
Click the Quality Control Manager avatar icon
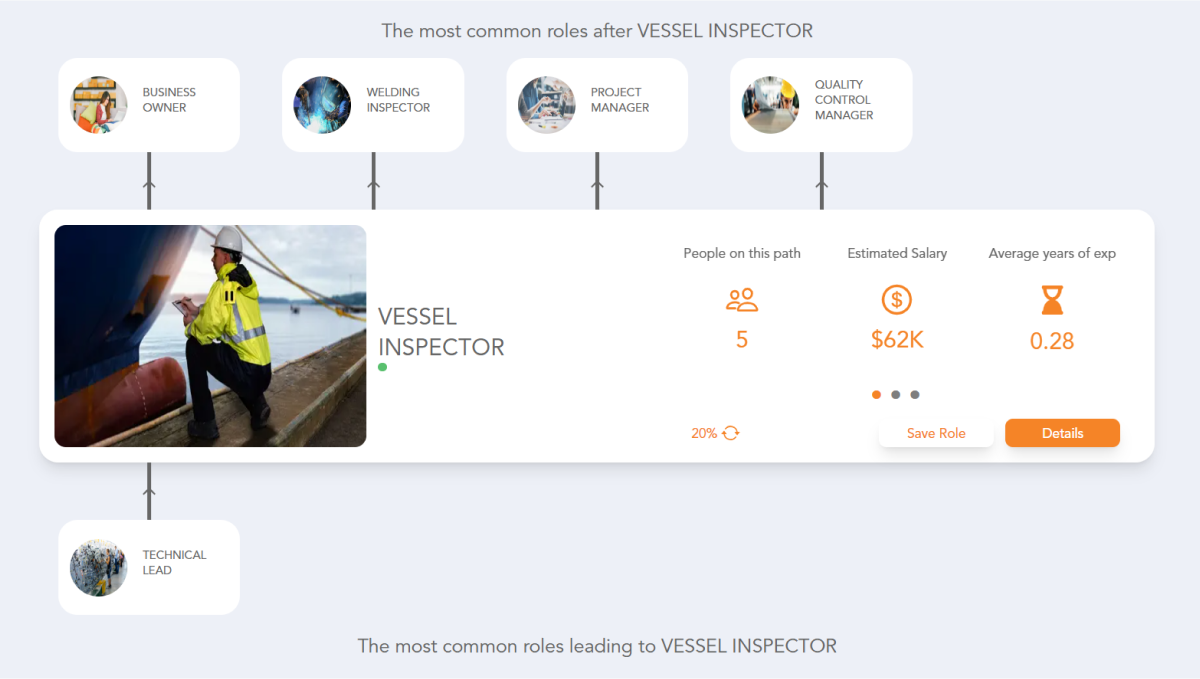[770, 104]
